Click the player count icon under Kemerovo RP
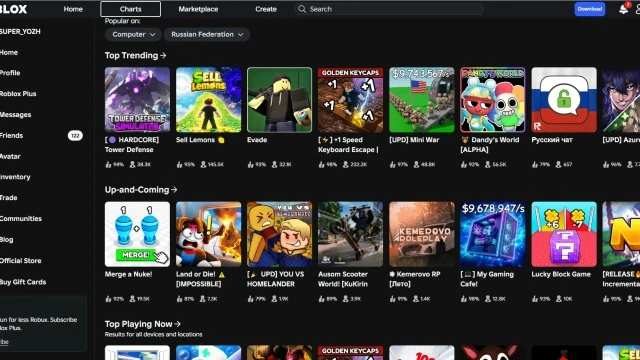Viewport: 640px width, 360px height. (x=416, y=299)
